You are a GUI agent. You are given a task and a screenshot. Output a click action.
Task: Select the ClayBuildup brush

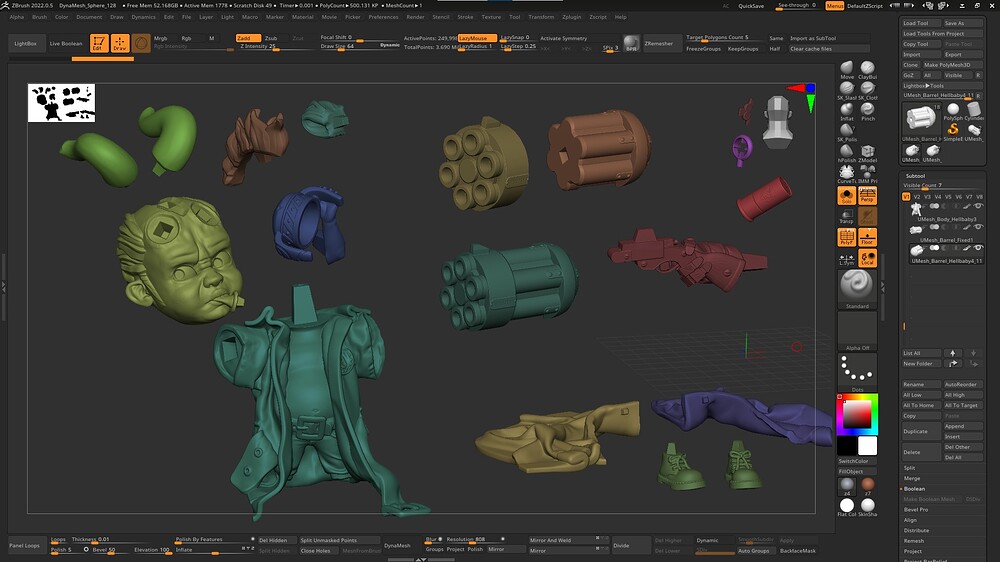[867, 68]
